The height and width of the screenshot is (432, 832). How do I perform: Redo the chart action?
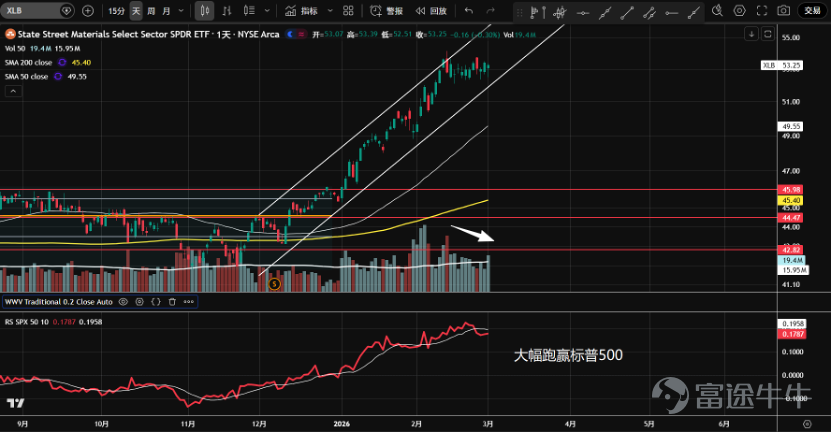491,11
